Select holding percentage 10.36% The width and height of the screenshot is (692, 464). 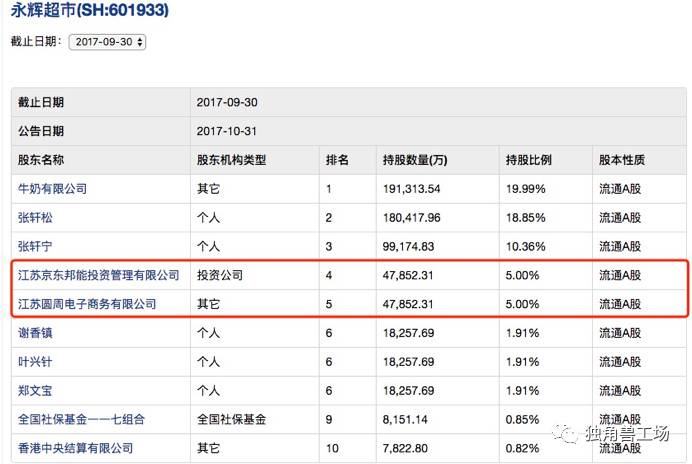(526, 246)
